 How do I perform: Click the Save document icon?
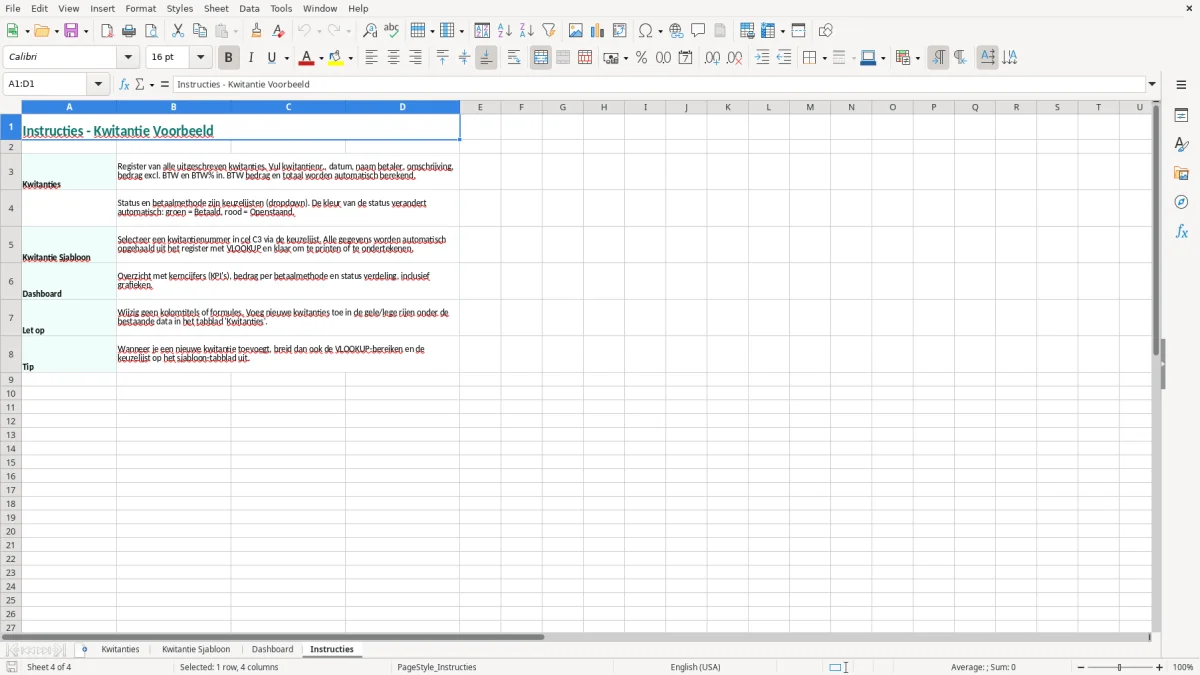click(x=71, y=31)
